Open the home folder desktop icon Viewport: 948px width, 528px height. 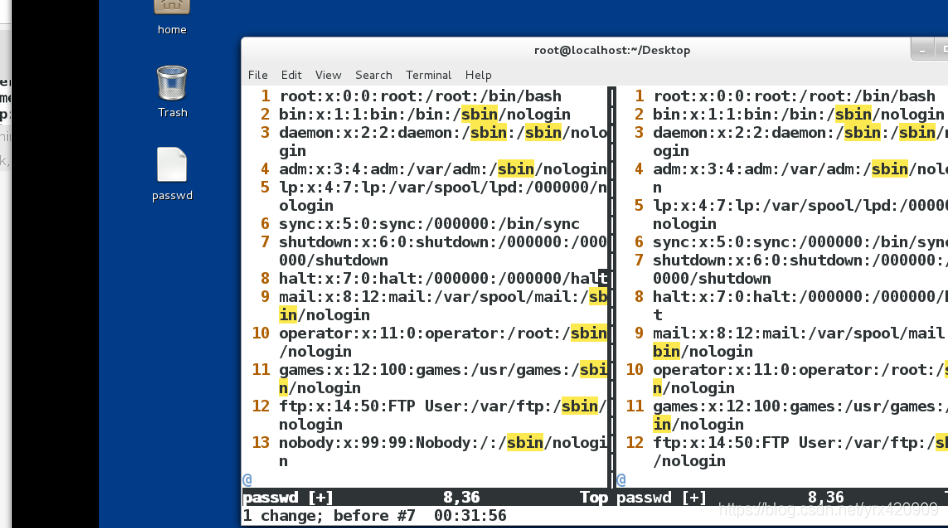pos(172,17)
